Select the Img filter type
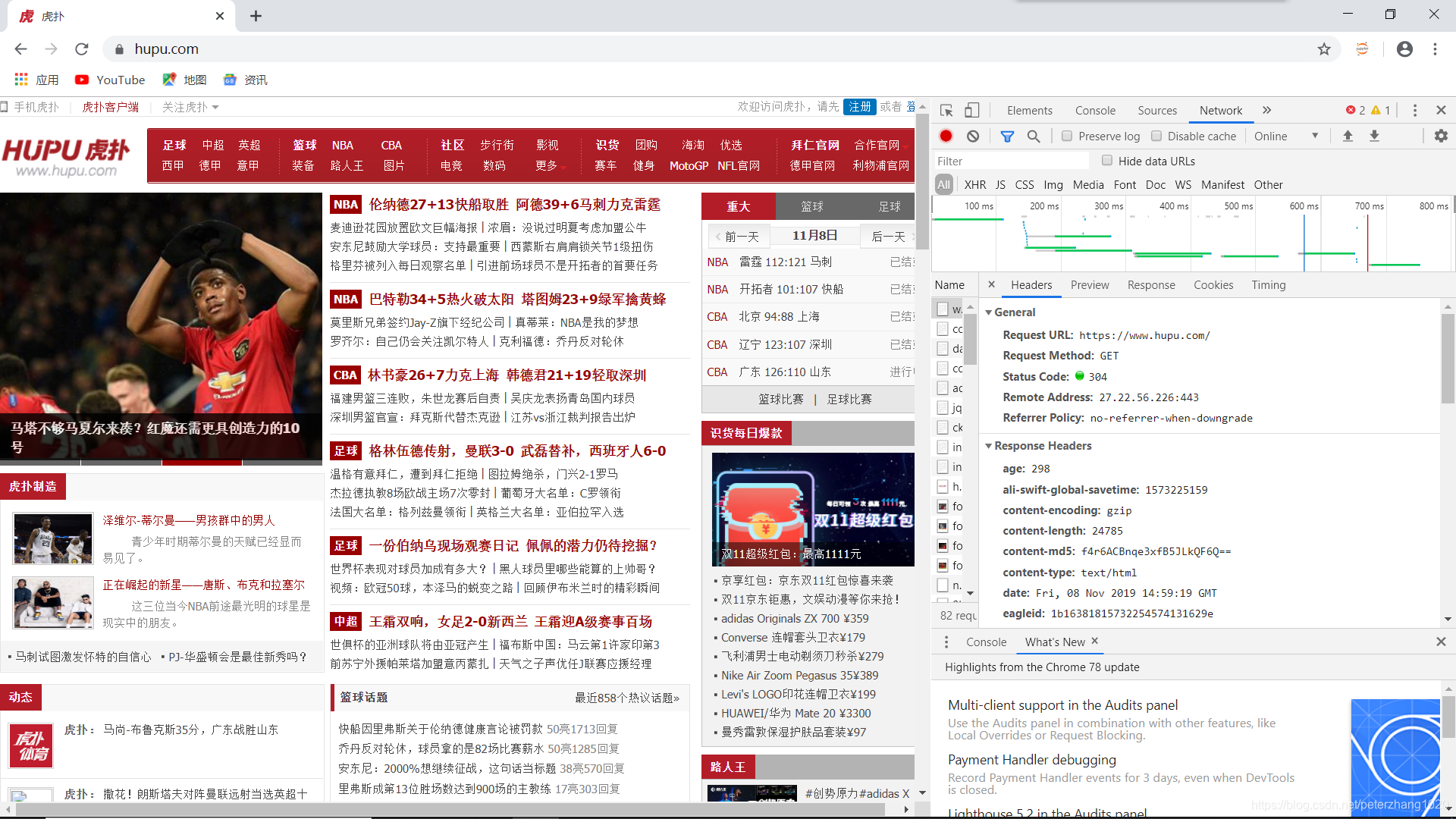The height and width of the screenshot is (819, 1456). tap(1053, 185)
